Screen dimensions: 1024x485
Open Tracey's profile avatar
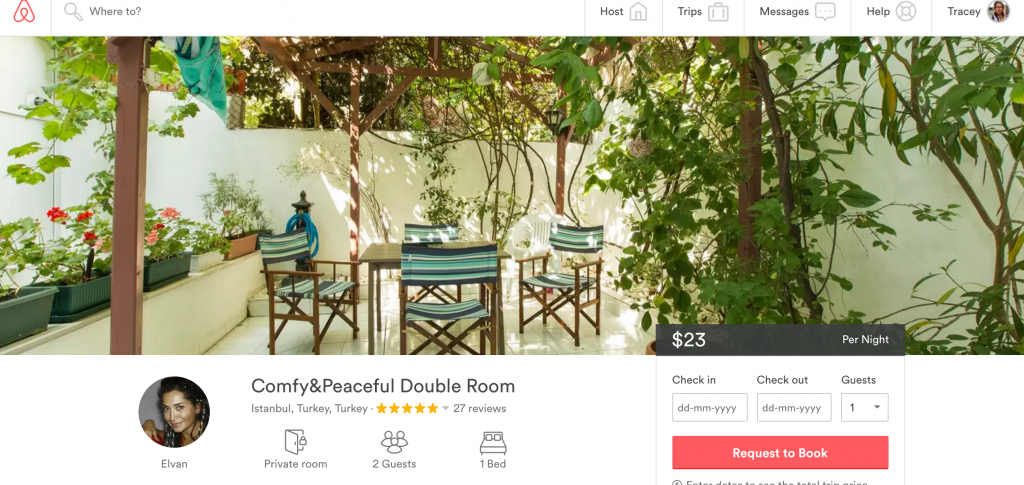[x=998, y=11]
